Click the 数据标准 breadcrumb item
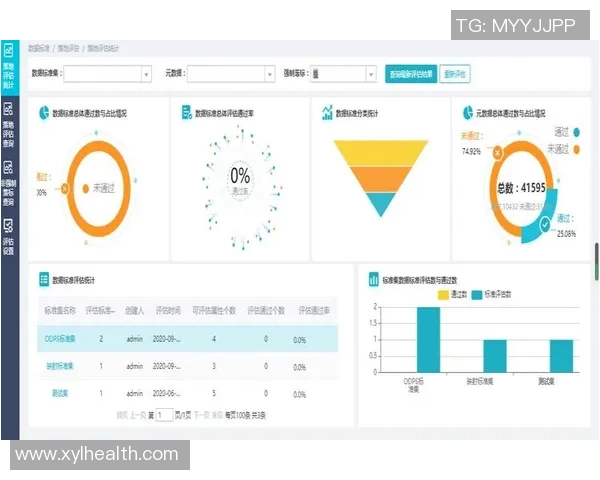This screenshot has height=480, width=600. pos(38,48)
